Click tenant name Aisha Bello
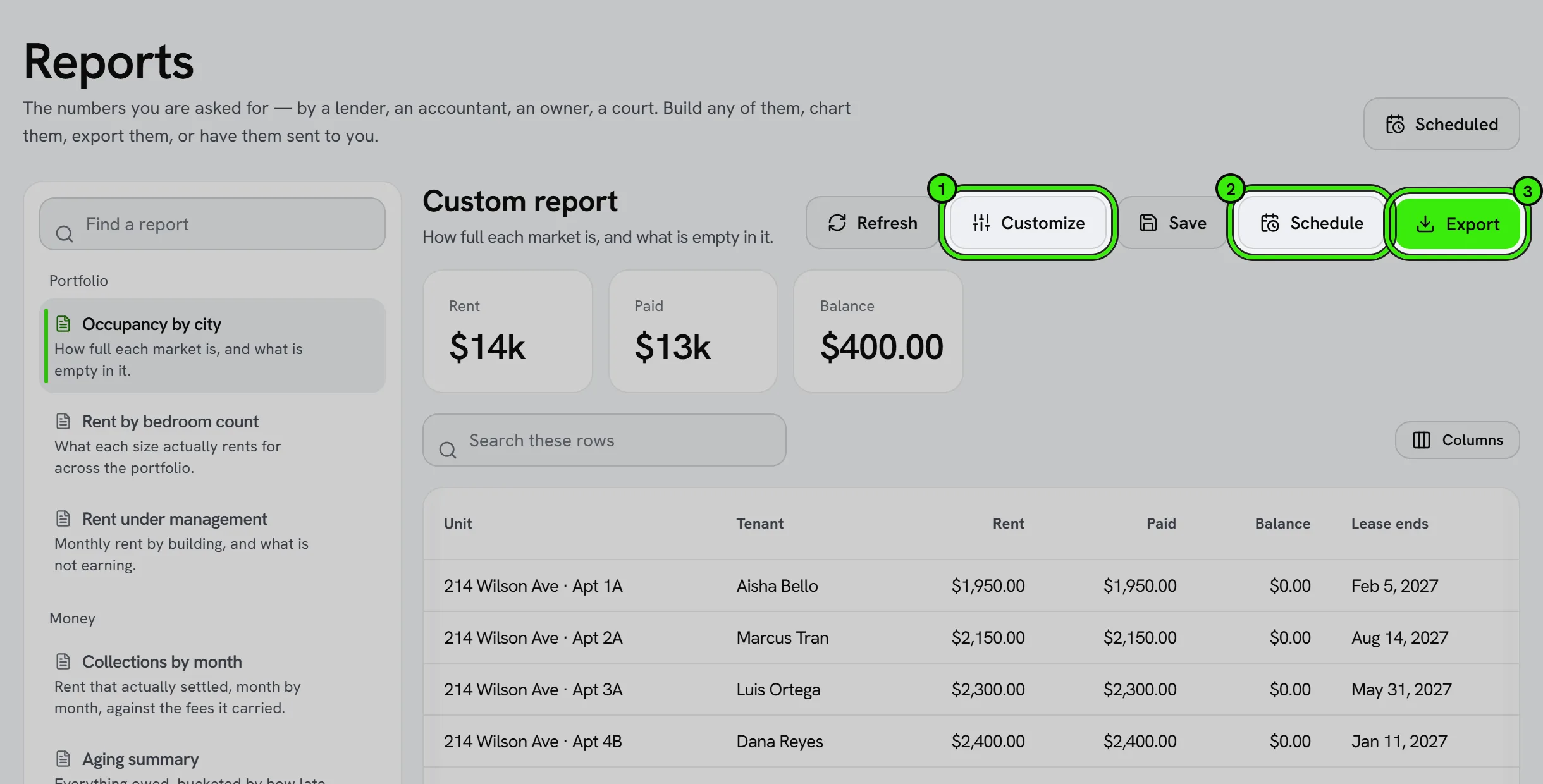 coord(777,586)
